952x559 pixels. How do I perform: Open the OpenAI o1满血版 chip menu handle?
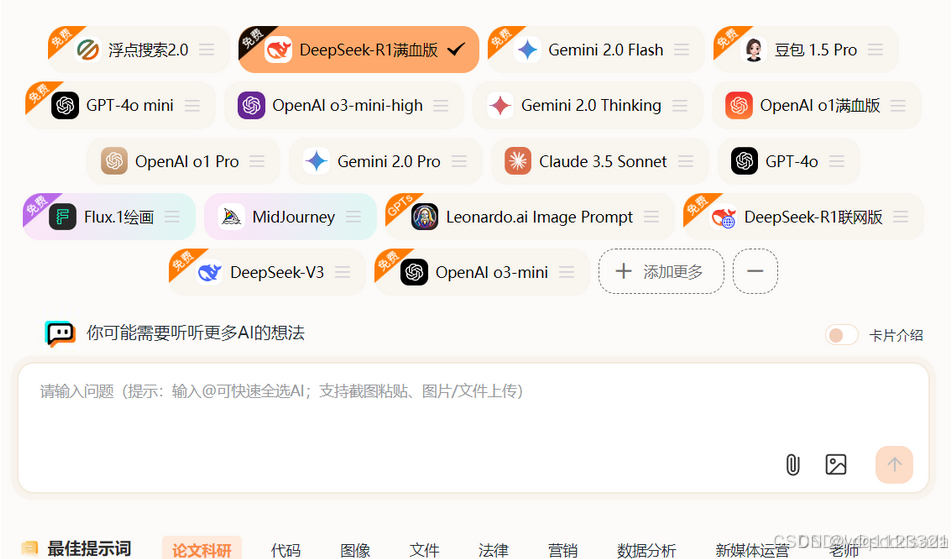[898, 106]
